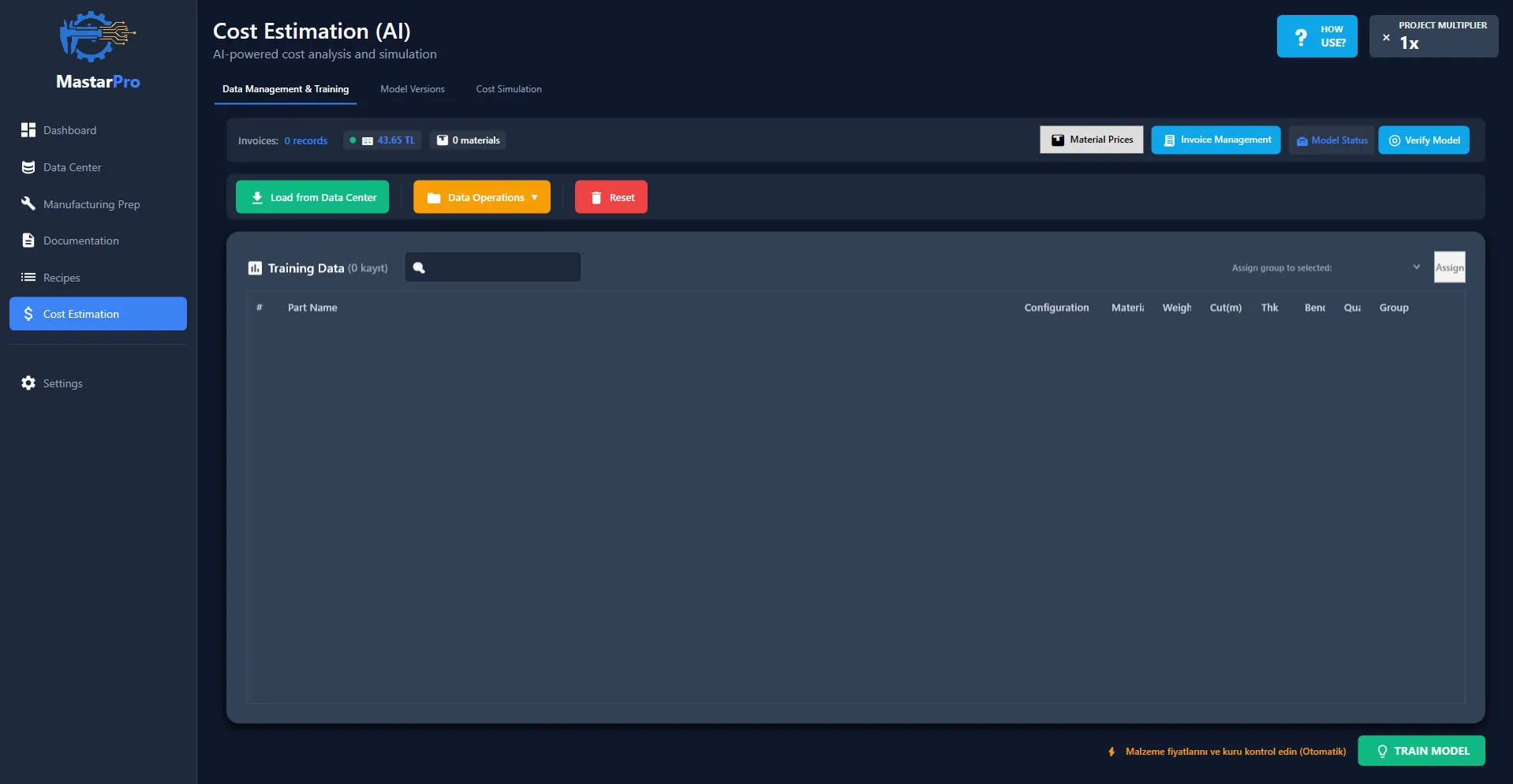The width and height of the screenshot is (1513, 784).
Task: Click the 0 records invoices link
Action: pos(306,141)
